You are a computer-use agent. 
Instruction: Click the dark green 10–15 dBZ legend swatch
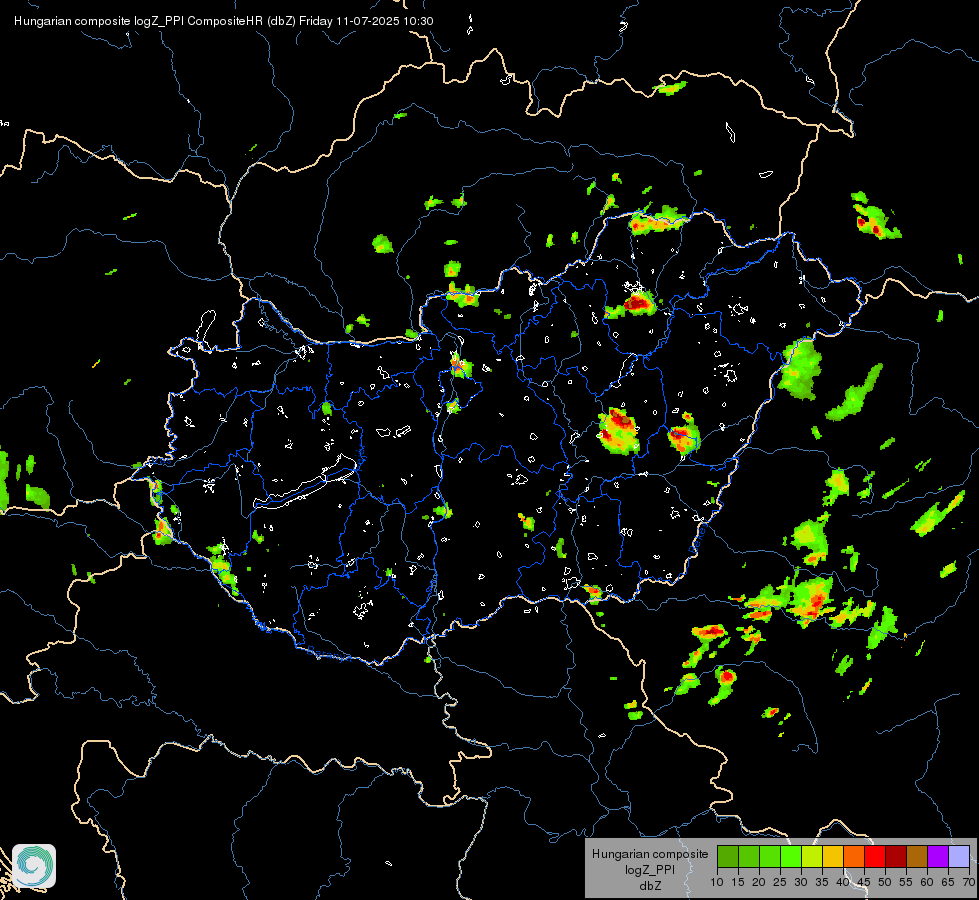[728, 856]
